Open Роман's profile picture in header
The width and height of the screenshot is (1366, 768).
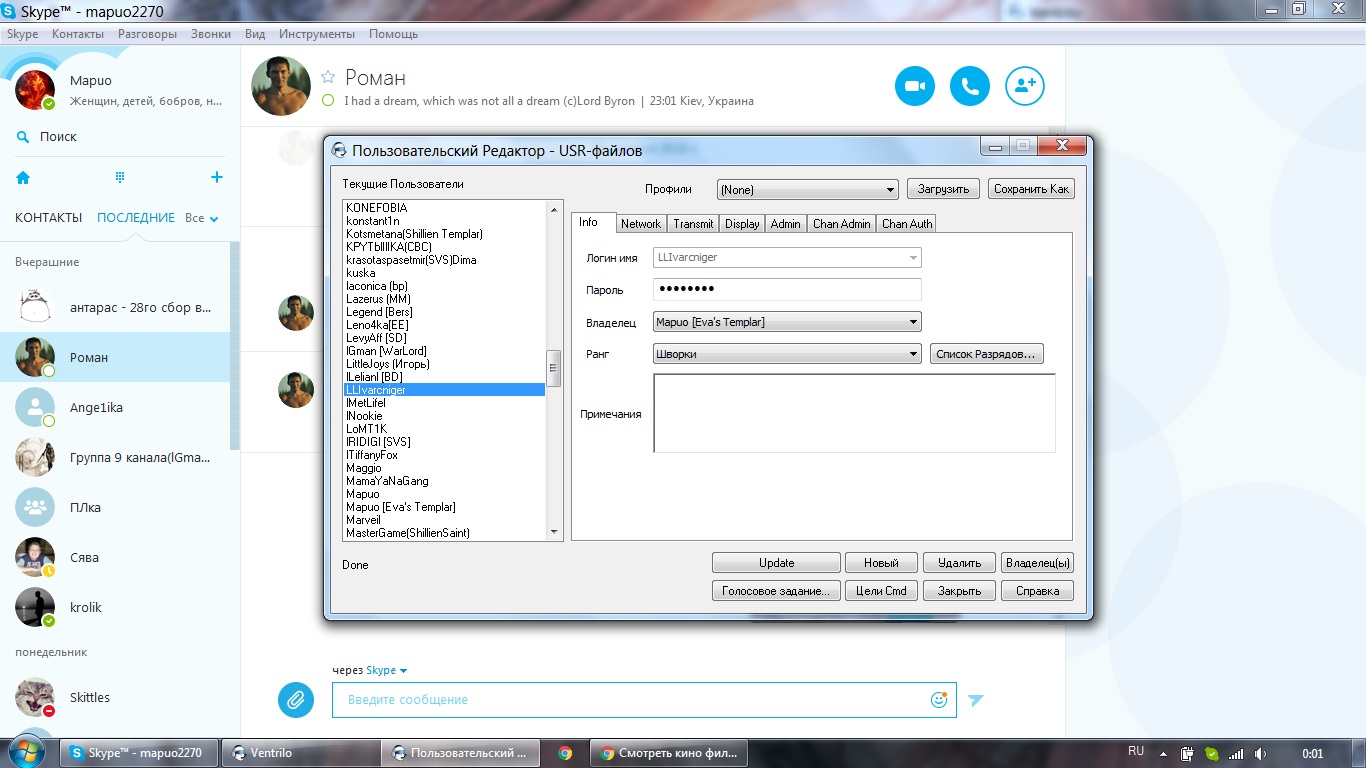coord(280,86)
